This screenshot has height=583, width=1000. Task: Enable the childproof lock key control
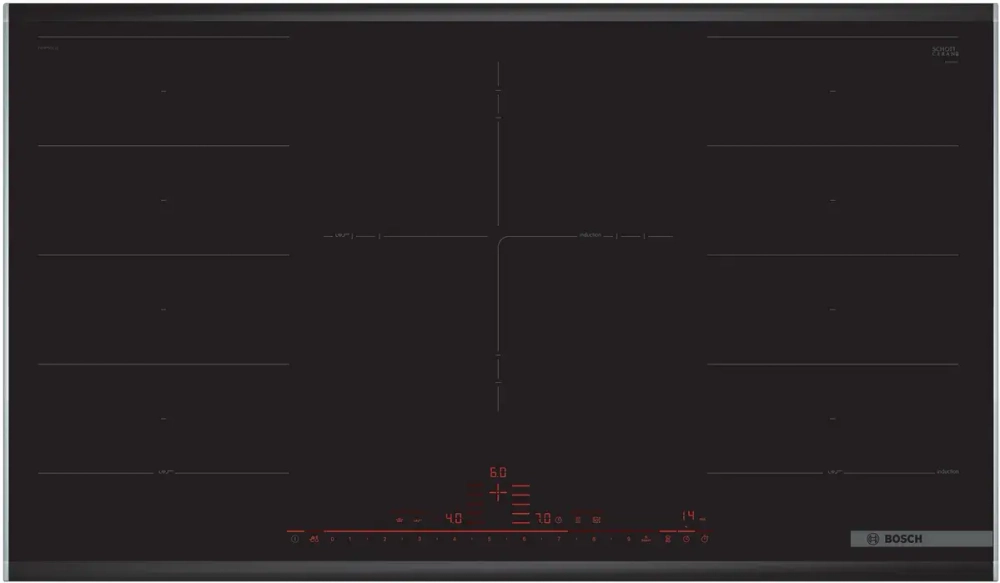pos(668,538)
